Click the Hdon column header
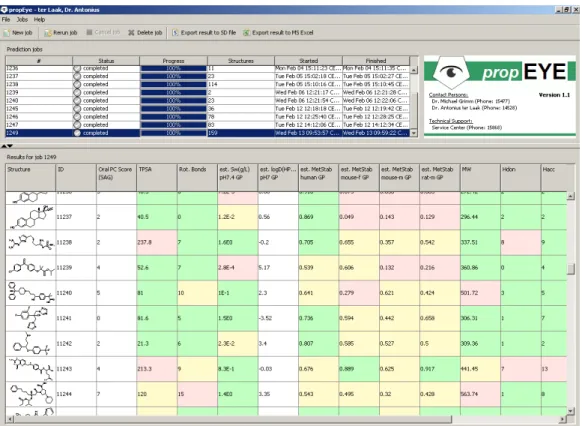The width and height of the screenshot is (582, 426). [521, 178]
